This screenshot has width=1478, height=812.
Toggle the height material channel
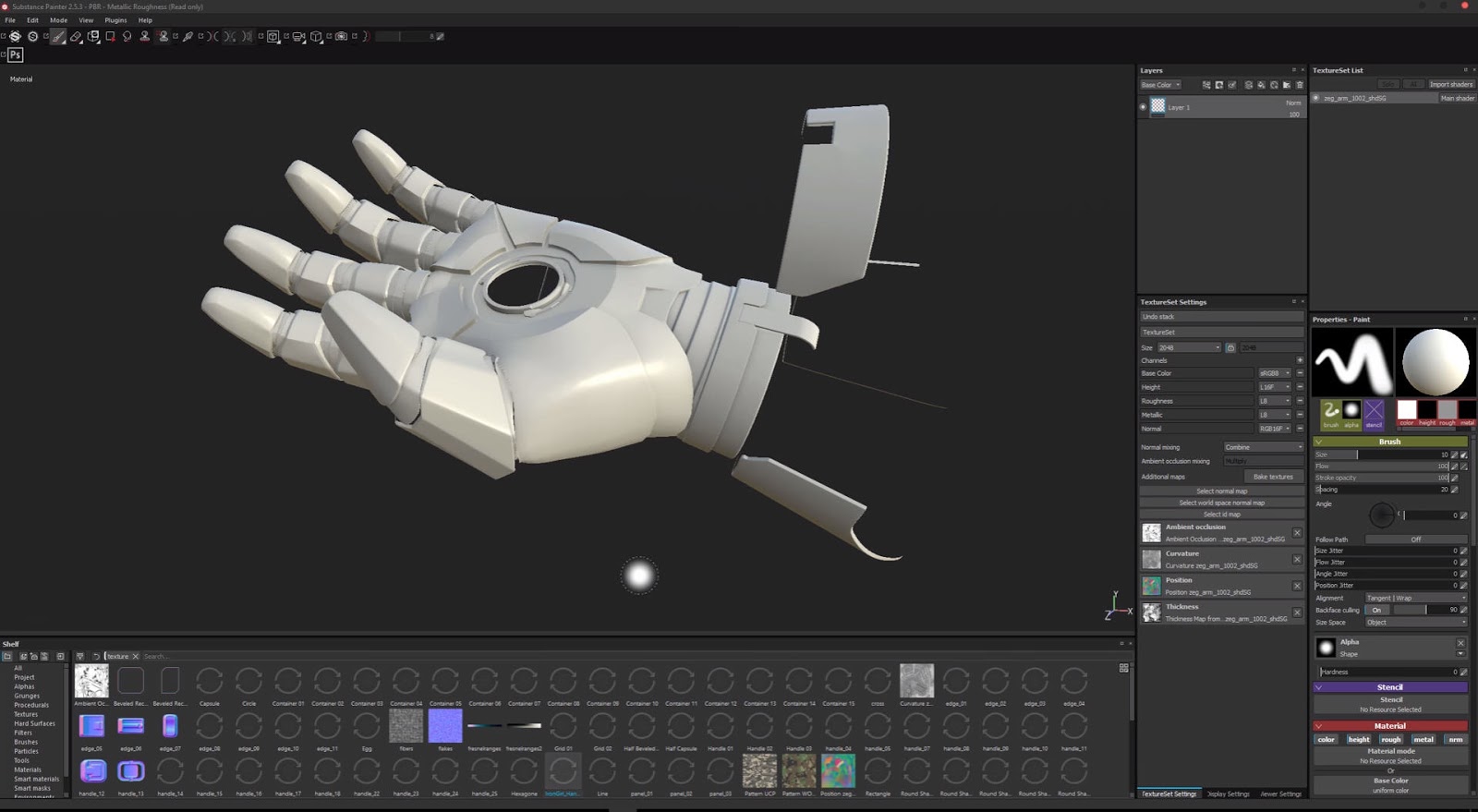(1359, 739)
